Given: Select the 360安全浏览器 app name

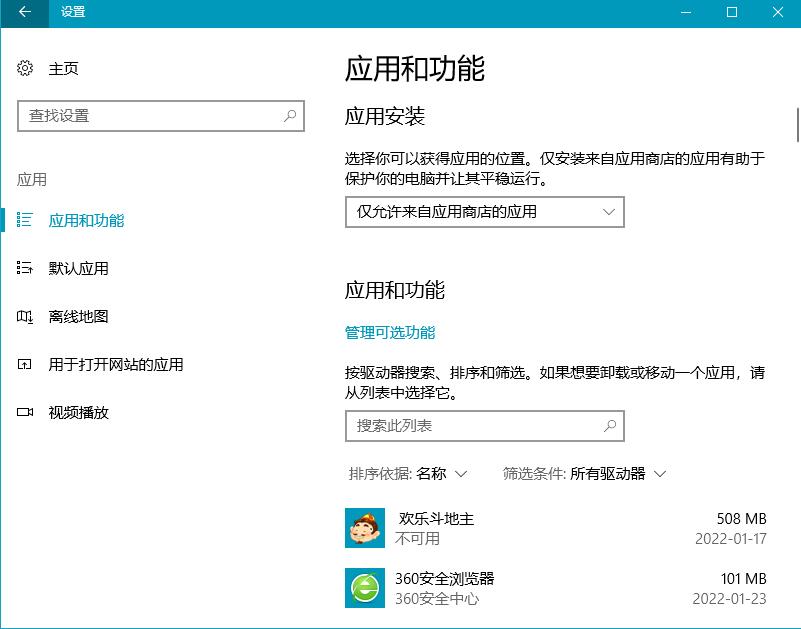Looking at the screenshot, I should click(x=444, y=578).
